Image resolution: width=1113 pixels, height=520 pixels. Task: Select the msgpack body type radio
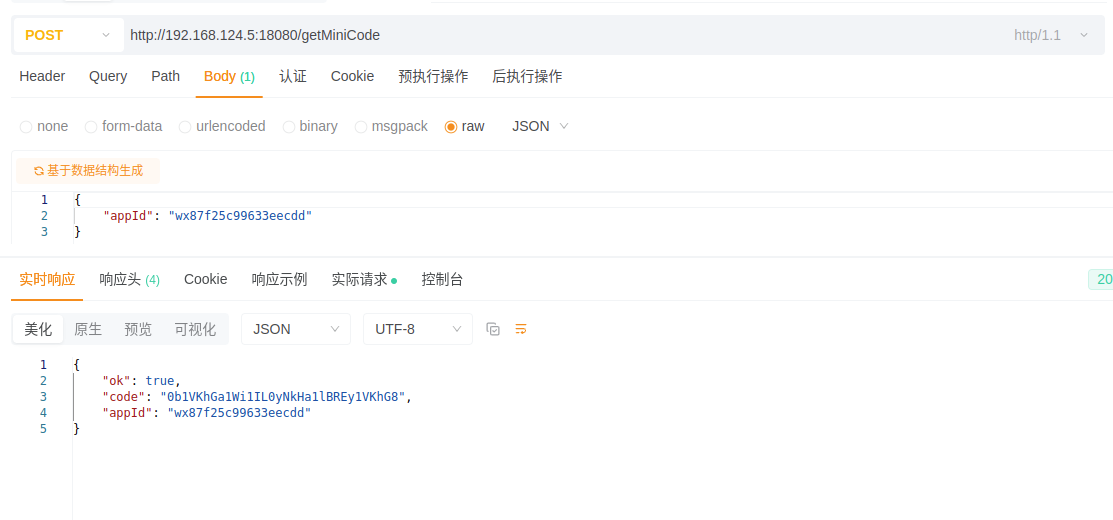click(x=361, y=127)
